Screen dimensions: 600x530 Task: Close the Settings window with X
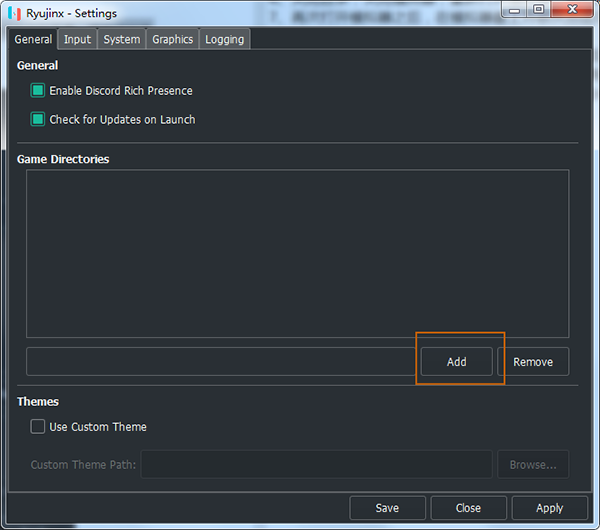point(572,9)
